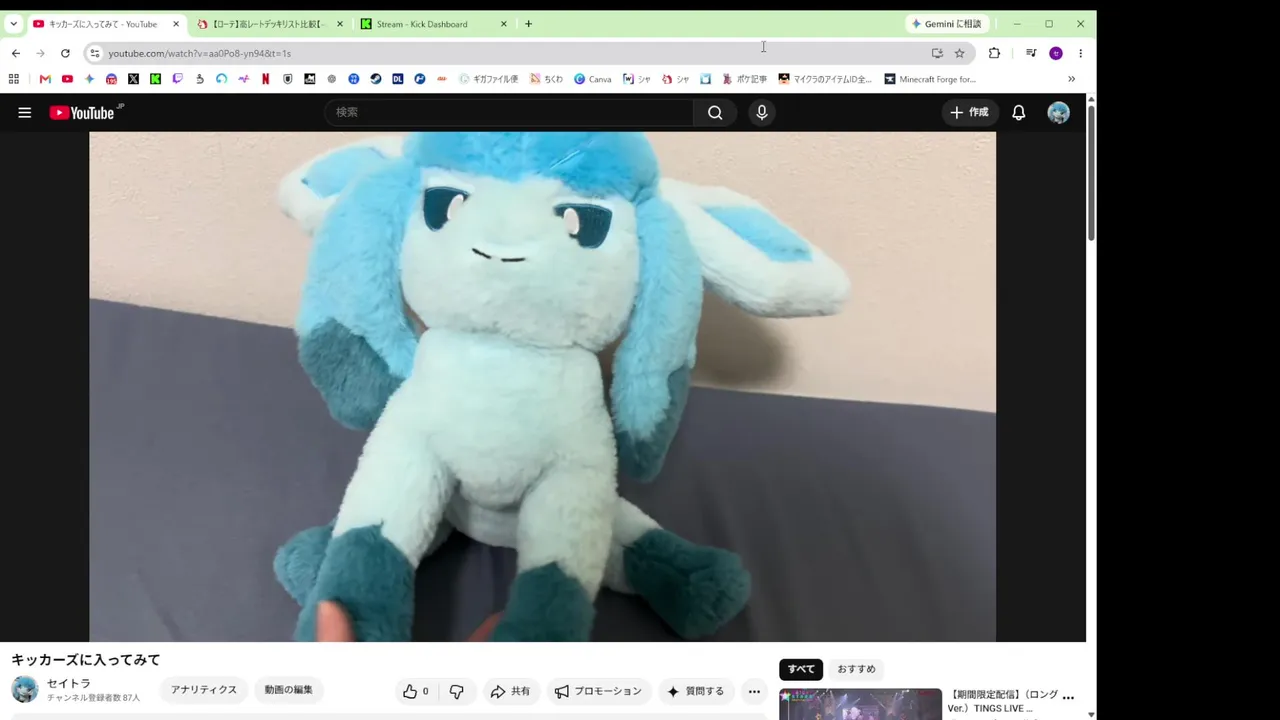This screenshot has width=1280, height=720.
Task: Open the YouTube bookmark icon in bookmarks bar
Action: [x=67, y=79]
